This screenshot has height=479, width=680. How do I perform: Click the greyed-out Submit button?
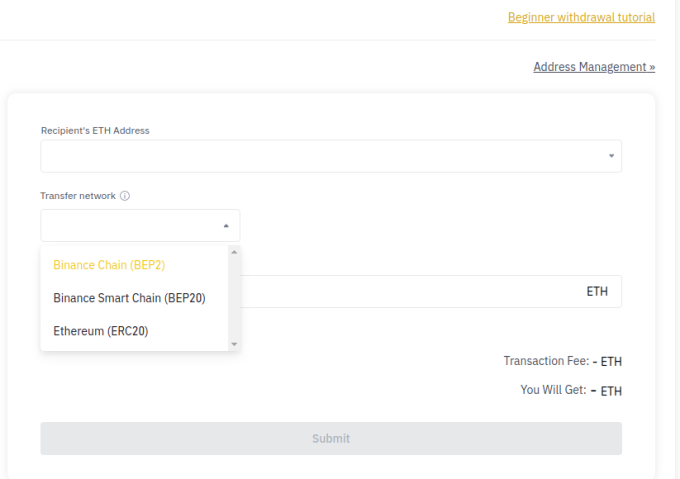331,439
